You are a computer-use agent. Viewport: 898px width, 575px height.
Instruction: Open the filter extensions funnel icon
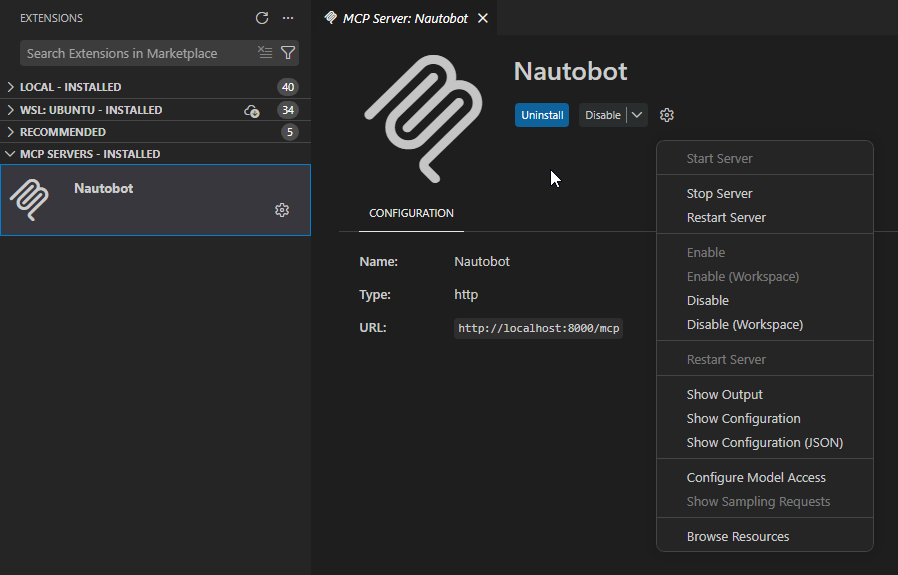click(288, 53)
